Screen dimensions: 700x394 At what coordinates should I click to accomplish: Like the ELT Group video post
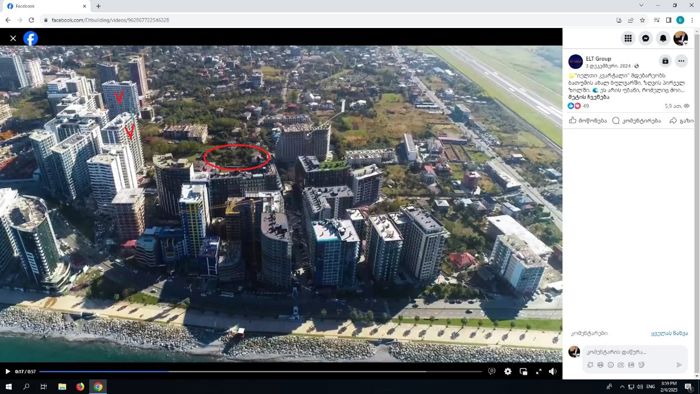(588, 120)
